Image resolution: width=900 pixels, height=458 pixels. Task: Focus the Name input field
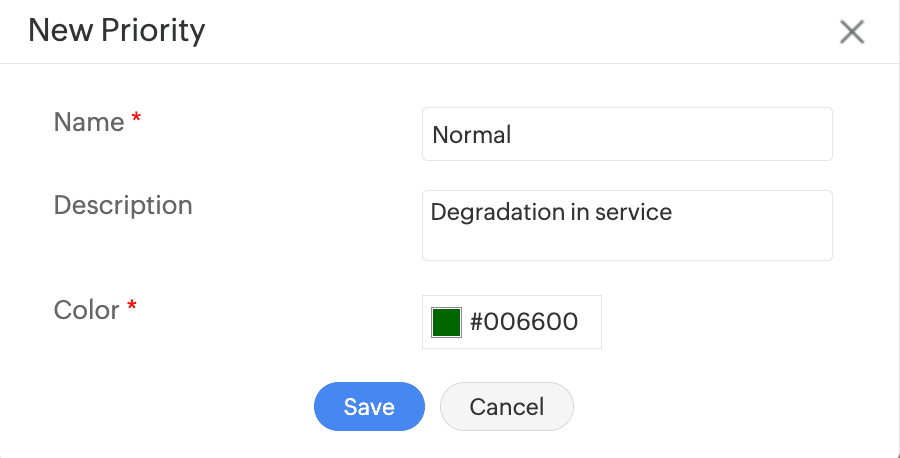(x=627, y=134)
